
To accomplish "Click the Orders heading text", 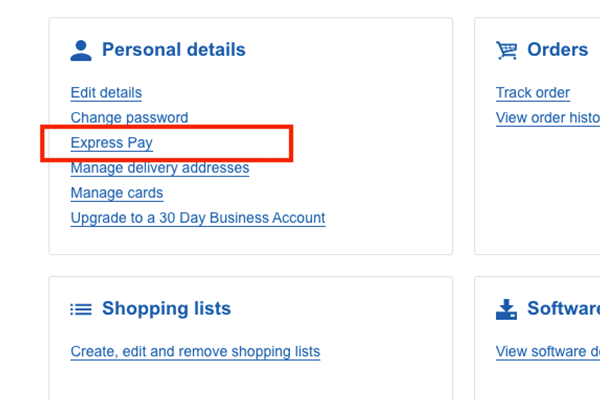I will (558, 50).
